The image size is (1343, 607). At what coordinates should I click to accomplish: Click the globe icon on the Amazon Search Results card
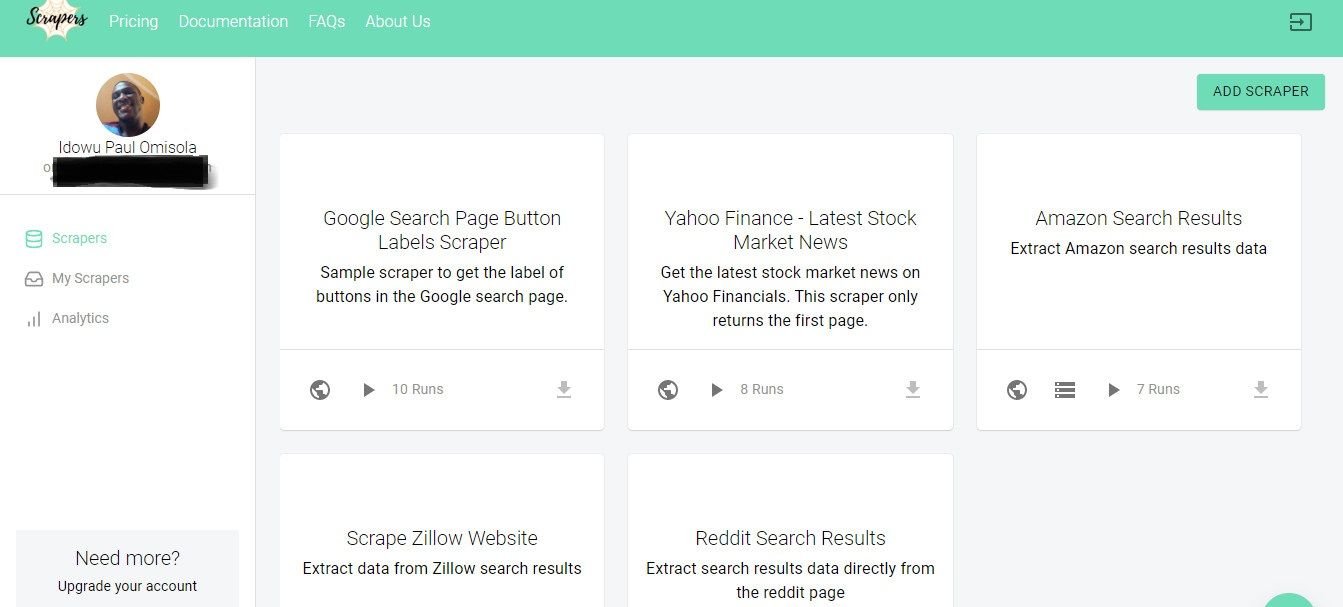point(1017,390)
